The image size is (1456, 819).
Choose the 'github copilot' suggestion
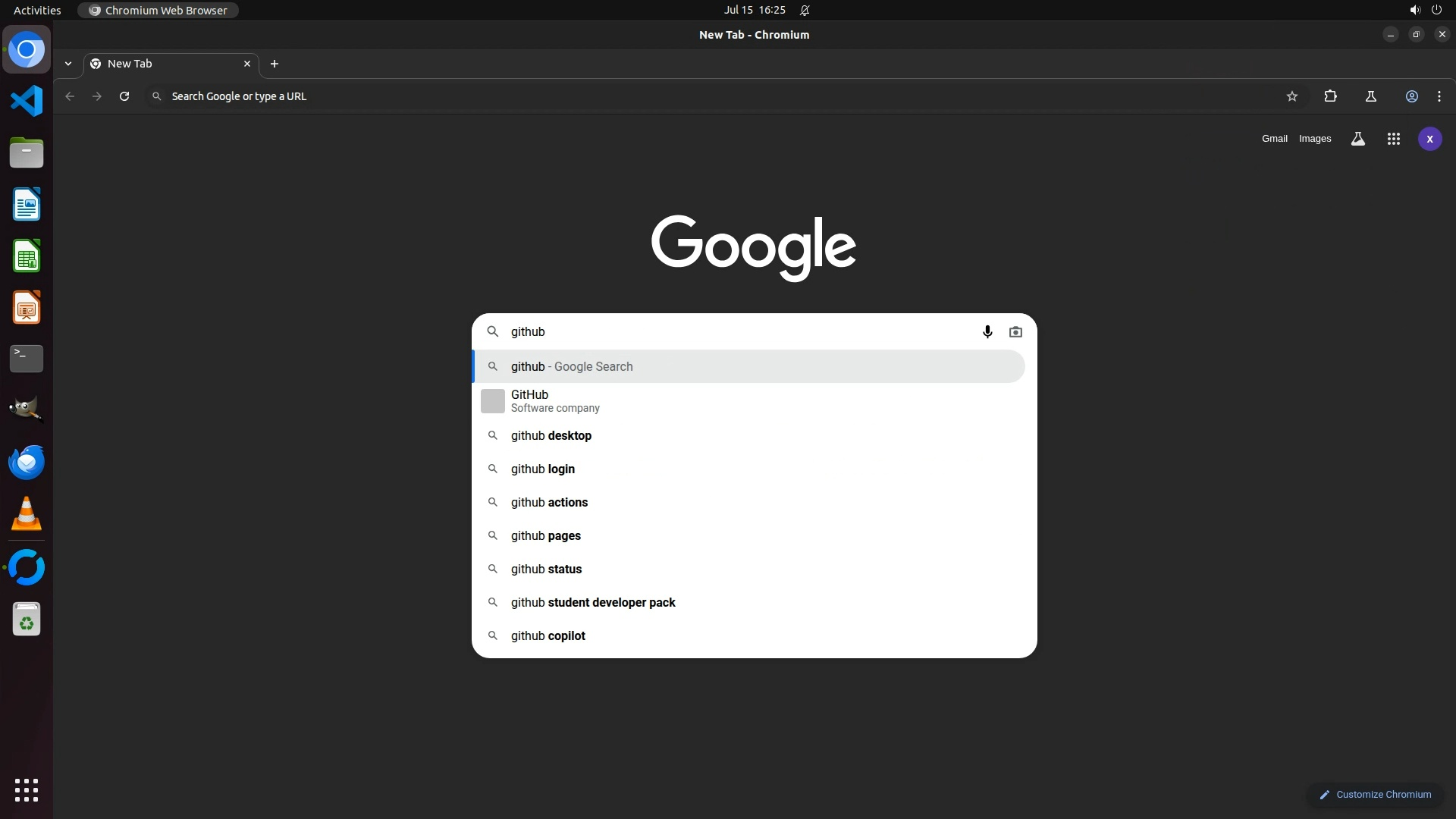(548, 636)
